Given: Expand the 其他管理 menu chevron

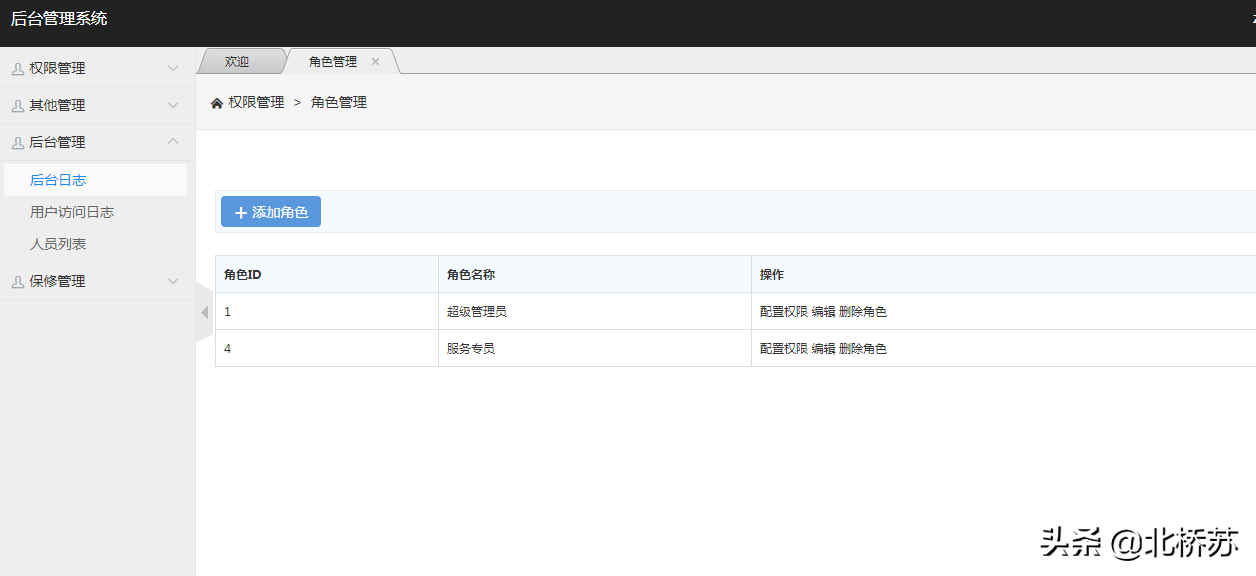Looking at the screenshot, I should tap(173, 106).
